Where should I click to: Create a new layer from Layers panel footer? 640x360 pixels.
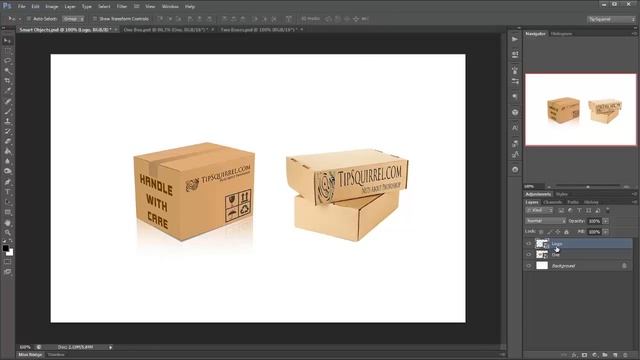[615, 355]
